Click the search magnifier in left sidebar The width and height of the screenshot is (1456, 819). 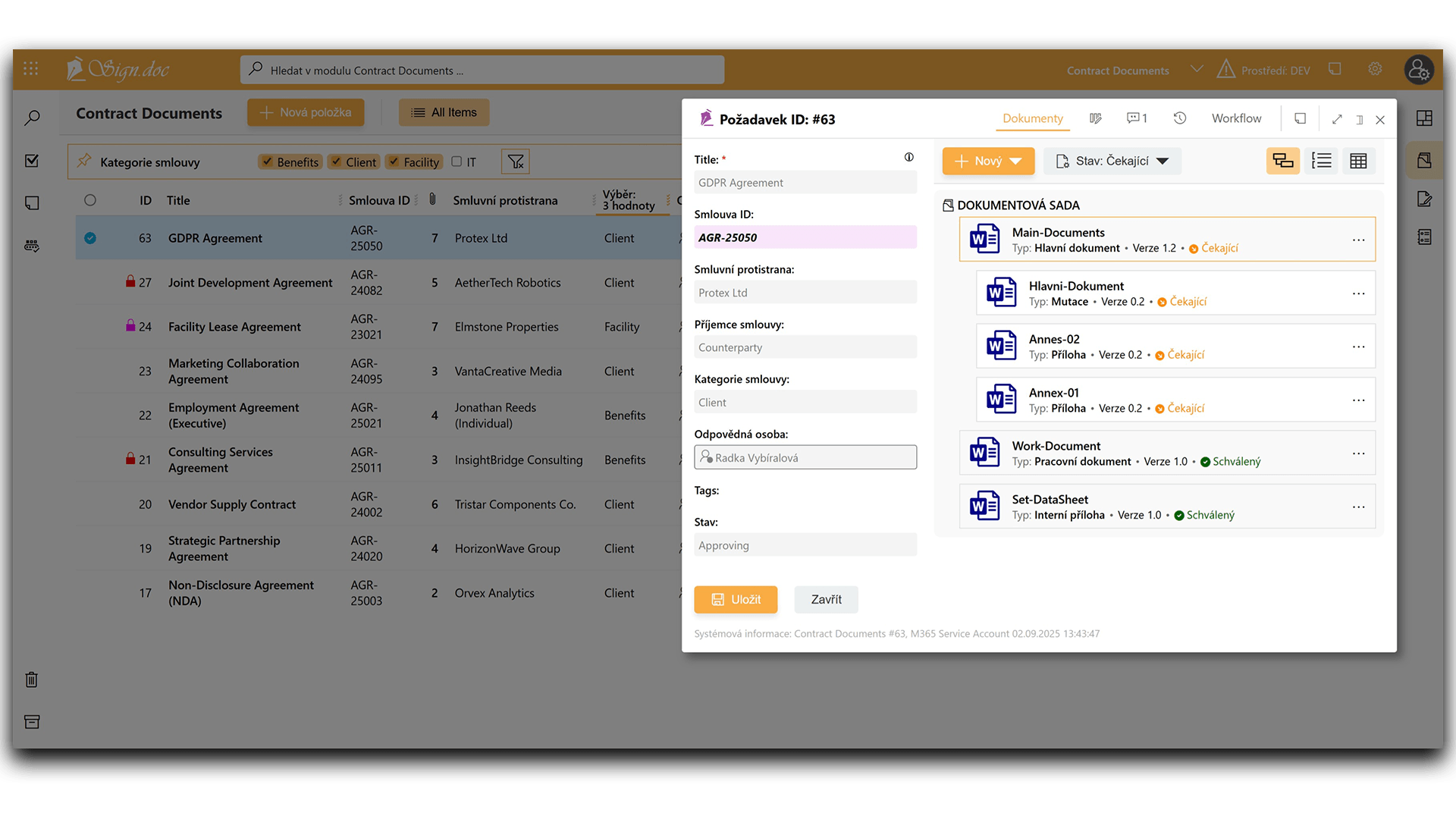click(32, 118)
